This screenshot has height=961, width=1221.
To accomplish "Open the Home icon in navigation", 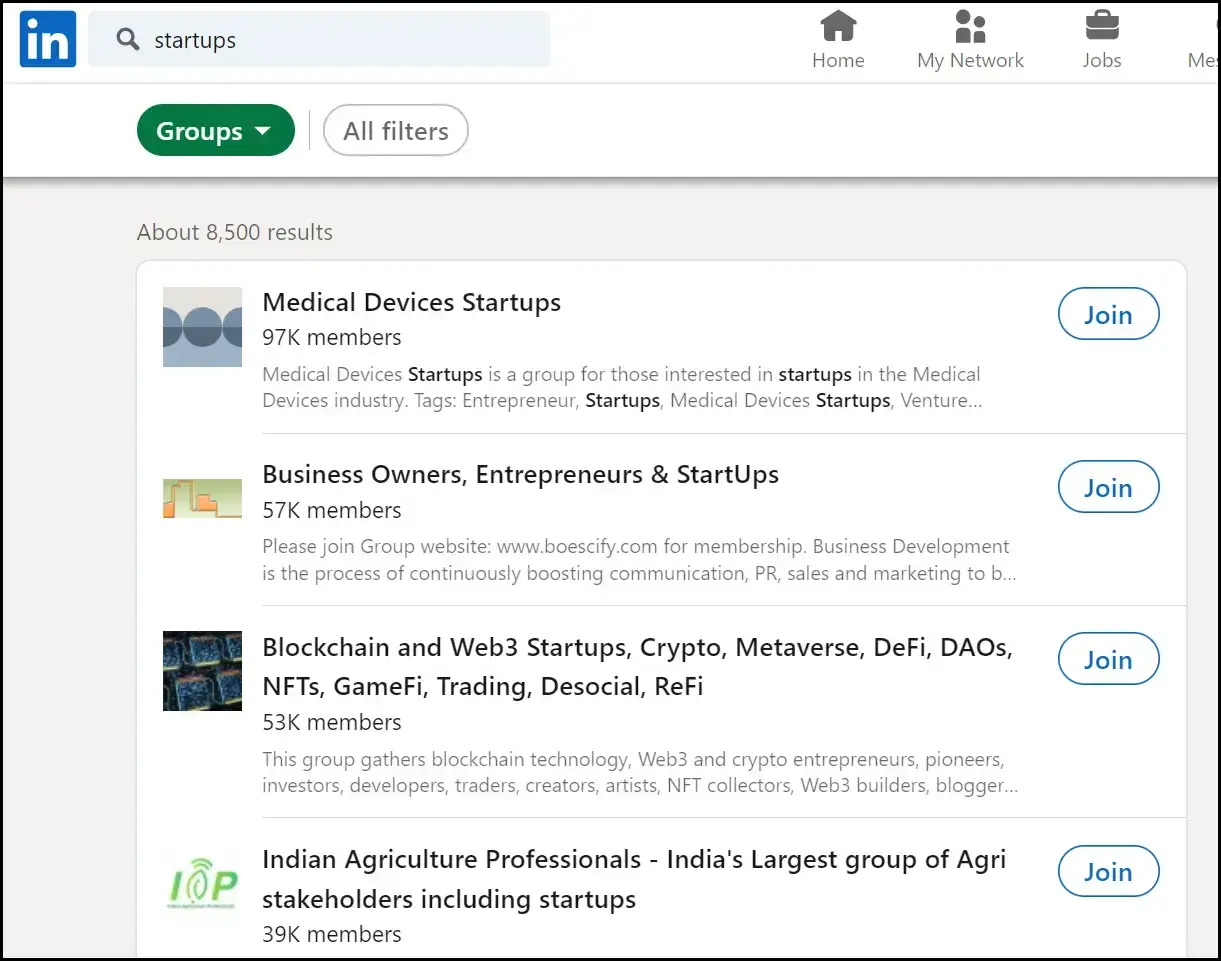I will pos(838,25).
